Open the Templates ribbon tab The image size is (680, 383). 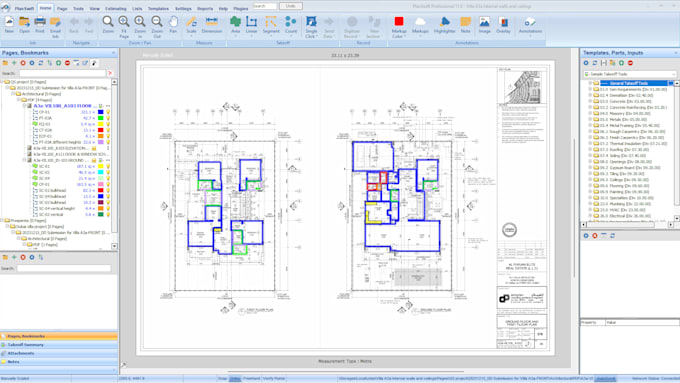pyautogui.click(x=158, y=9)
